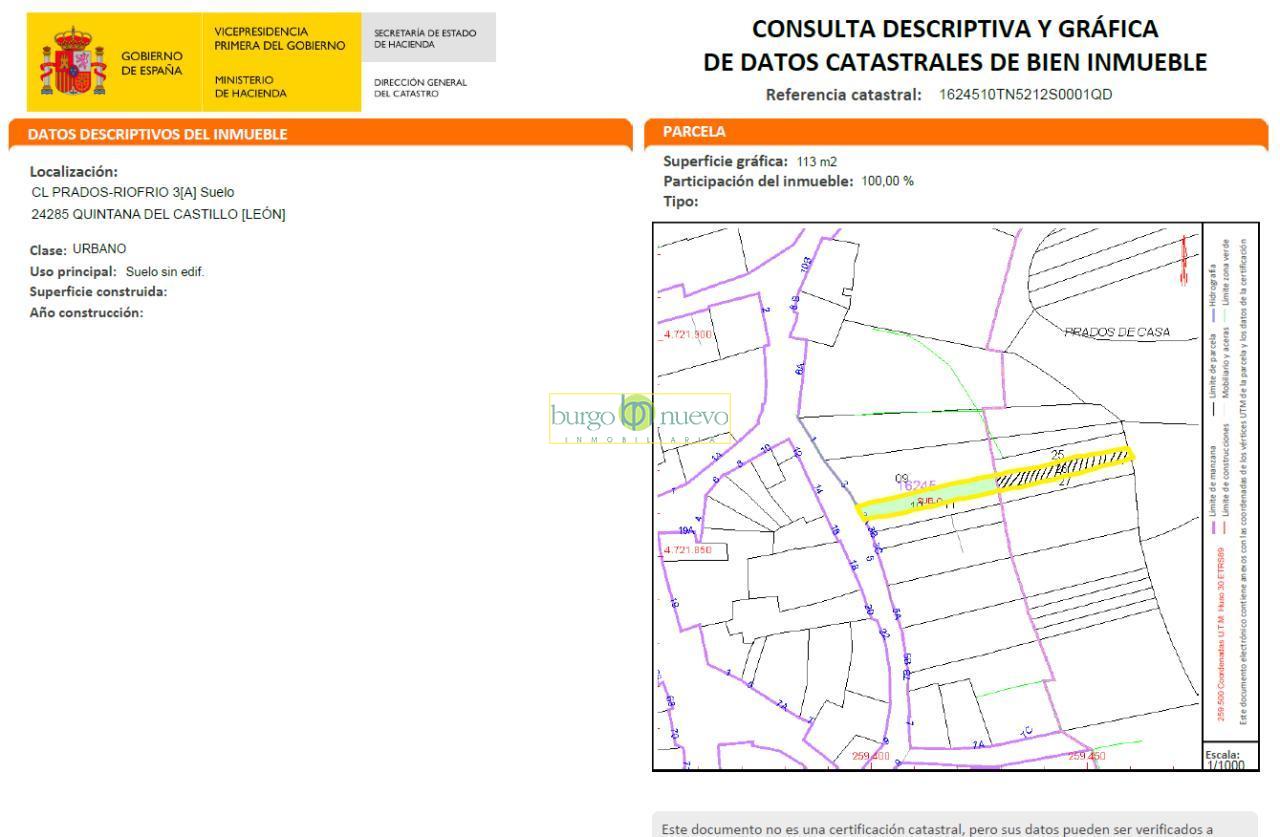Click the CL PRADOS-RIOFRIO 3[A] address line

133,191
